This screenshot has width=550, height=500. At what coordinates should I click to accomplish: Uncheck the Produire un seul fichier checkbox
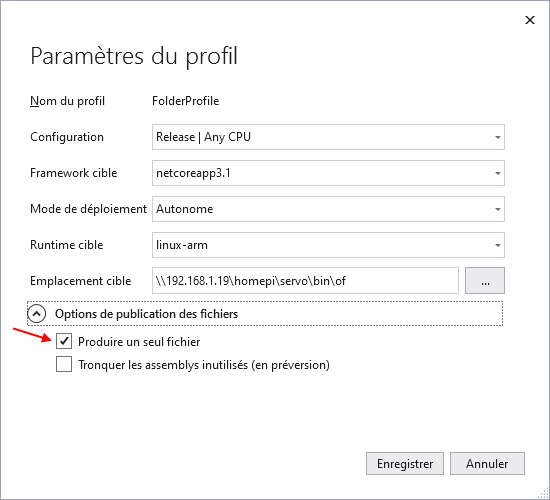pos(64,341)
